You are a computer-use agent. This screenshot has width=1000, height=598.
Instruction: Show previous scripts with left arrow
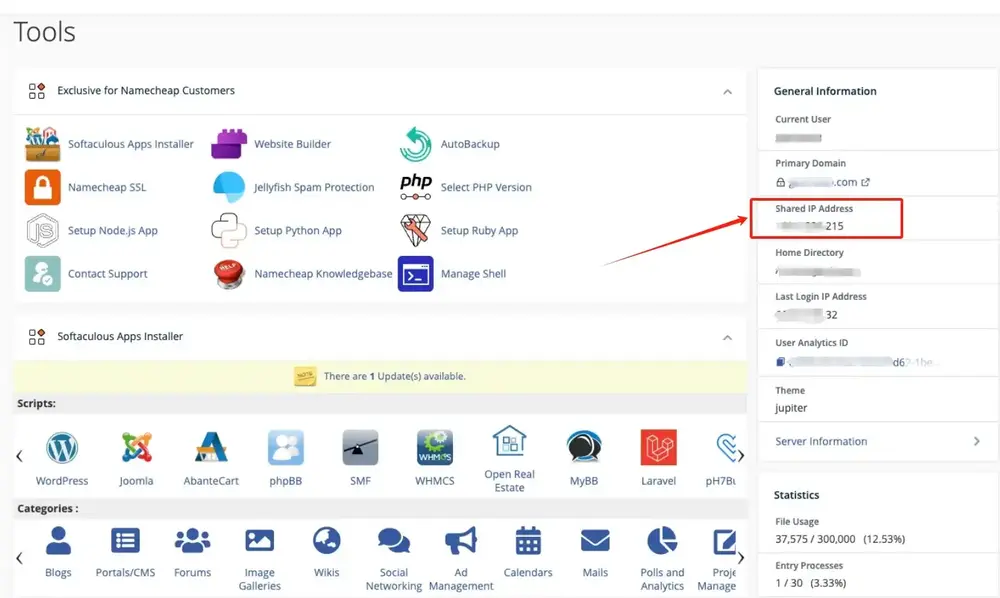pos(19,456)
